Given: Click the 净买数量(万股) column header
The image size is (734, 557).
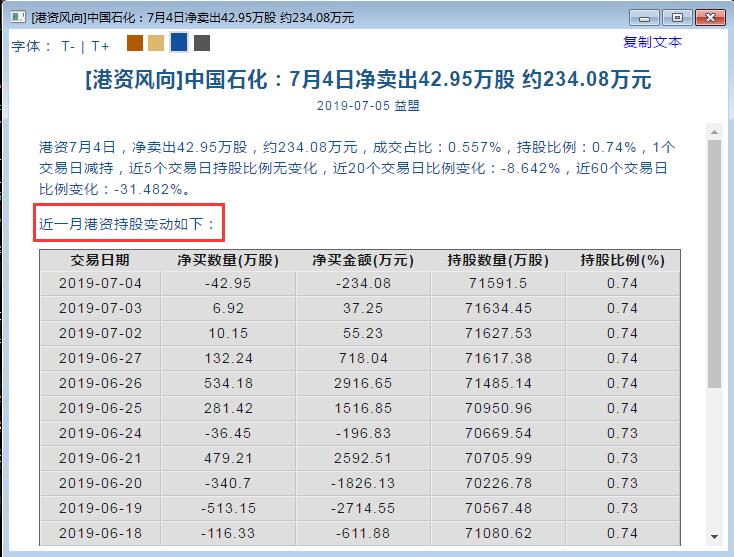Looking at the screenshot, I should coord(228,260).
